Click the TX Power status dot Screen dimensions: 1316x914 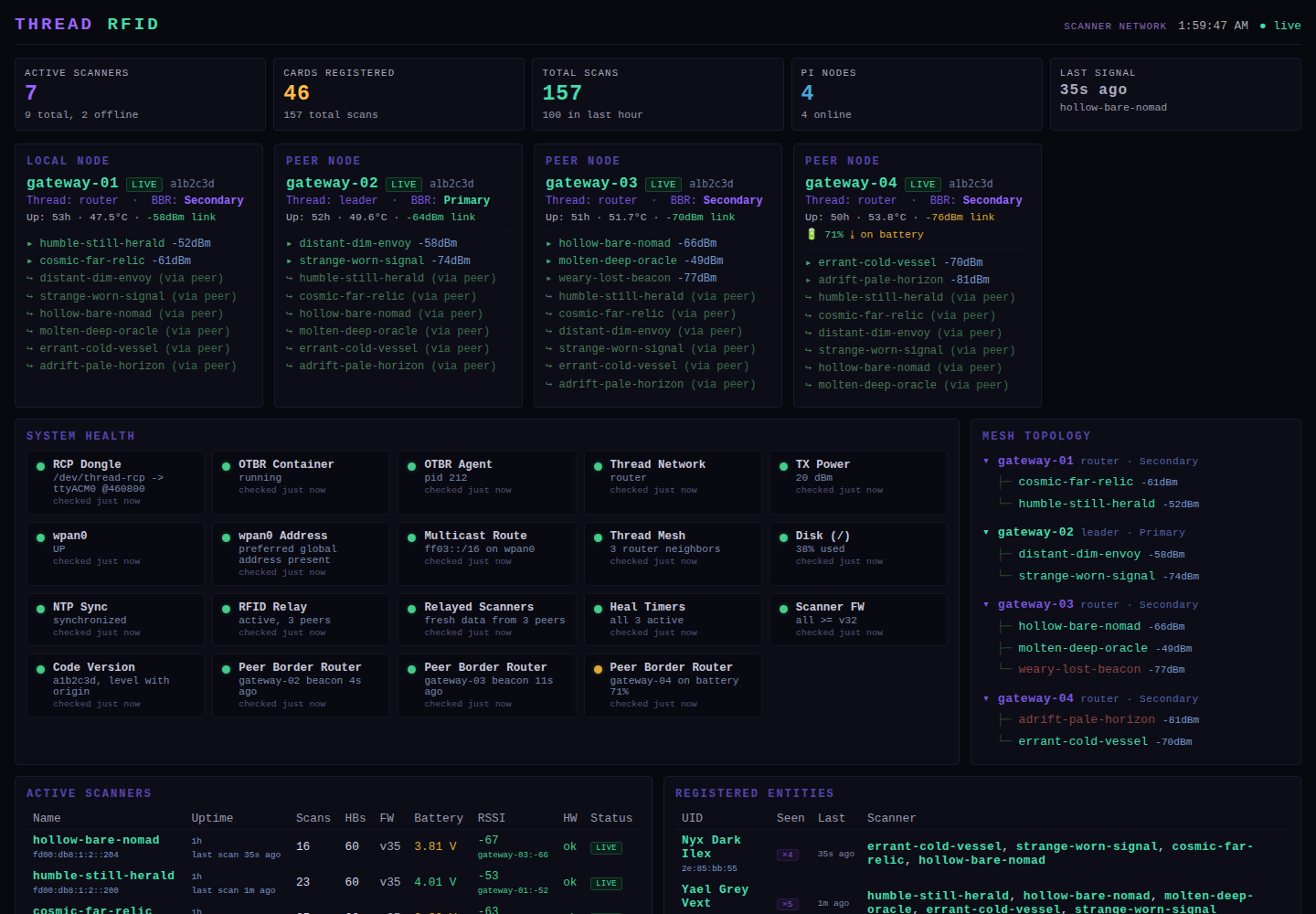[783, 466]
